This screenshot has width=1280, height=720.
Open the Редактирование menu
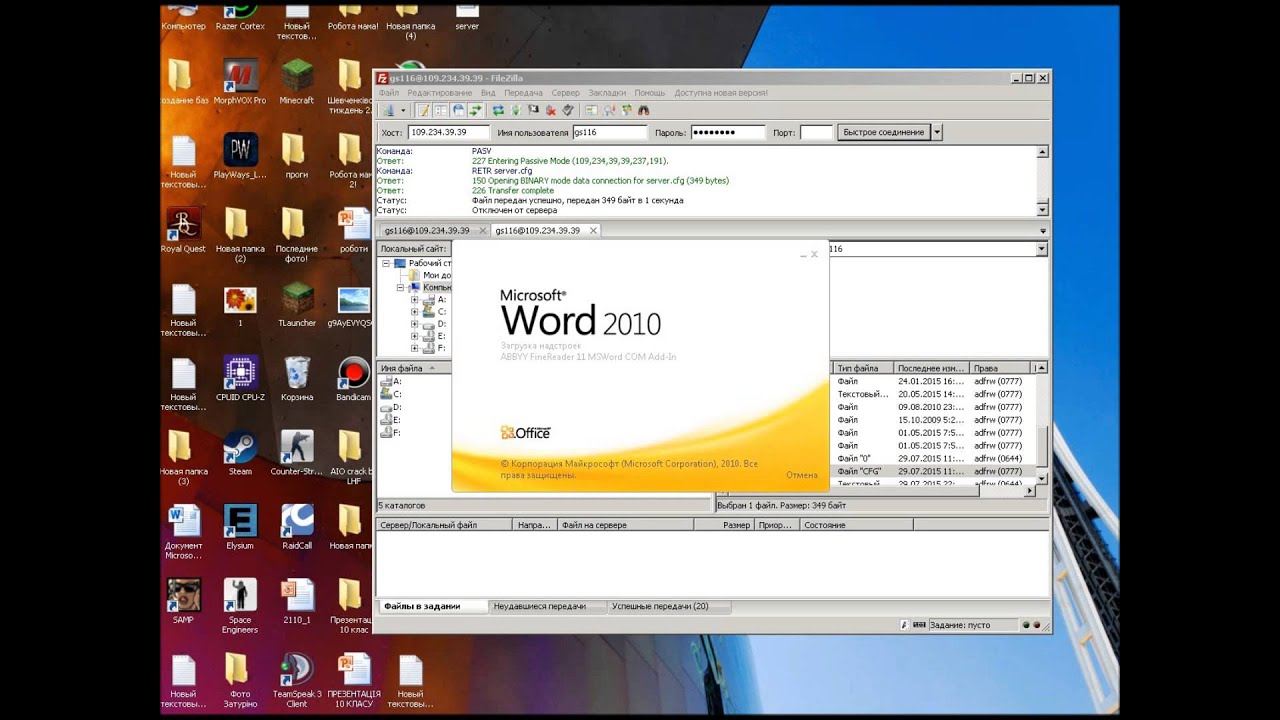pyautogui.click(x=440, y=93)
